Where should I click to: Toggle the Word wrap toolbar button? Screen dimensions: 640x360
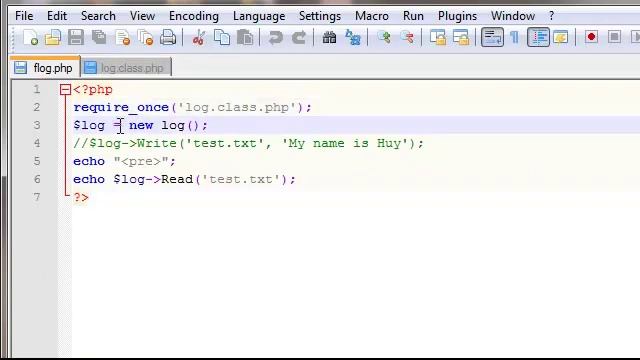tap(492, 38)
